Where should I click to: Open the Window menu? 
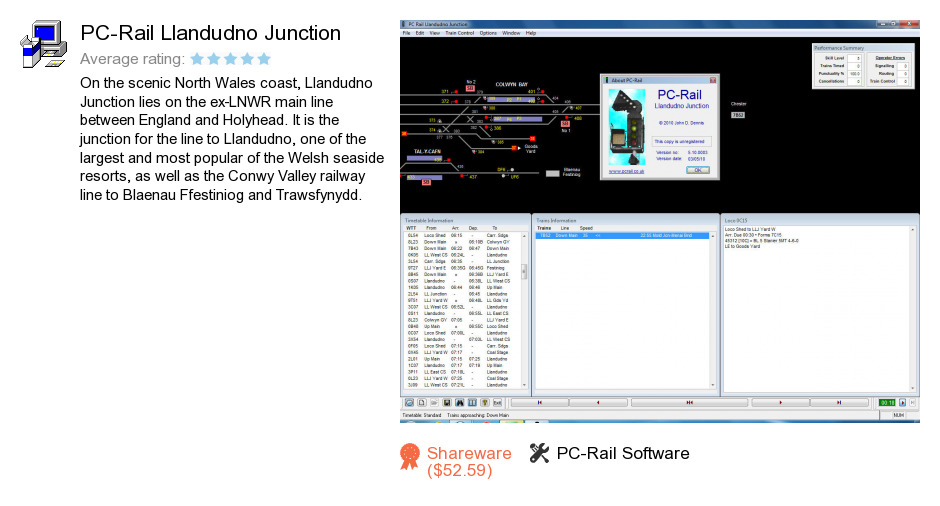(511, 33)
